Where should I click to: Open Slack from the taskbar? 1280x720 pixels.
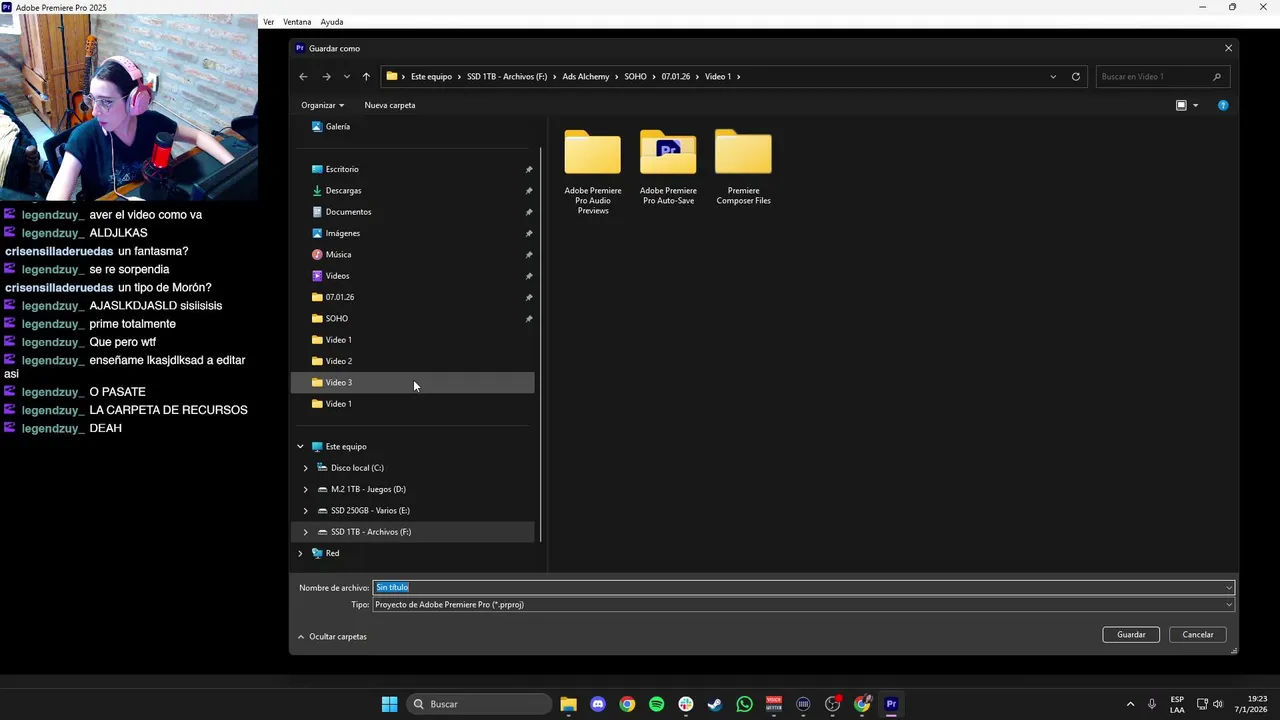click(685, 704)
